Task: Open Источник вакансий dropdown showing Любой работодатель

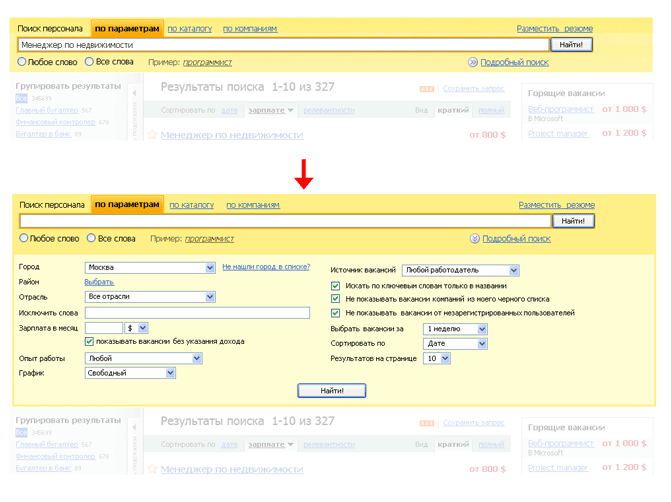Action: [460, 270]
